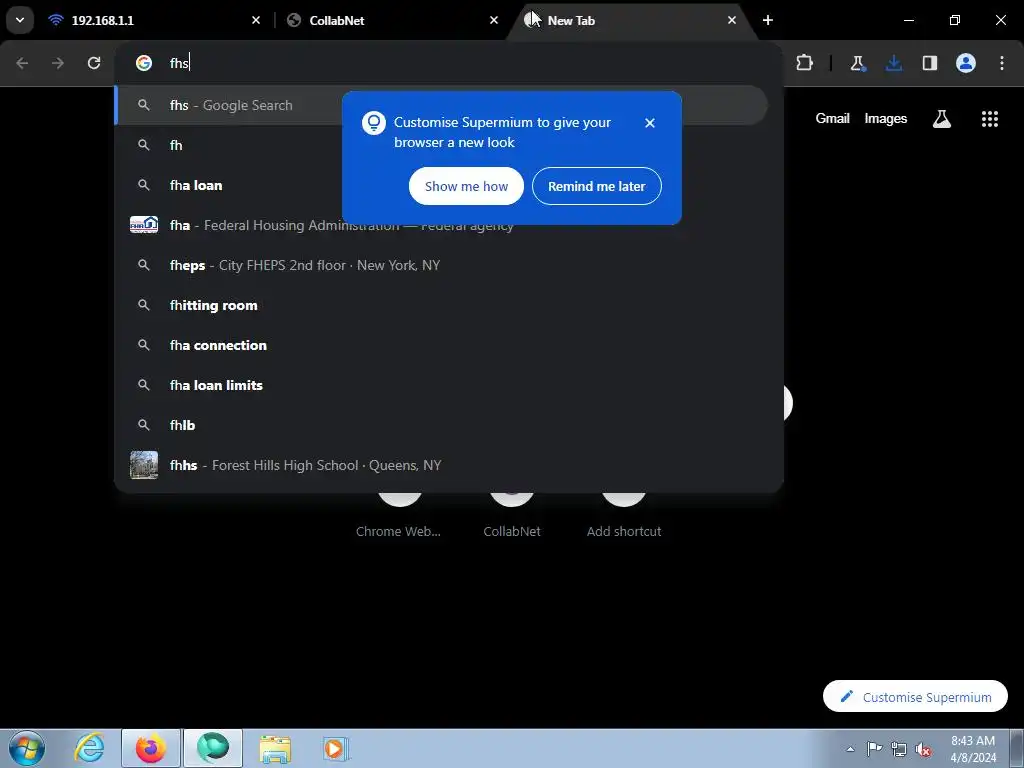Click the browser forward arrow
Screen dimensions: 1024x768
(x=58, y=63)
